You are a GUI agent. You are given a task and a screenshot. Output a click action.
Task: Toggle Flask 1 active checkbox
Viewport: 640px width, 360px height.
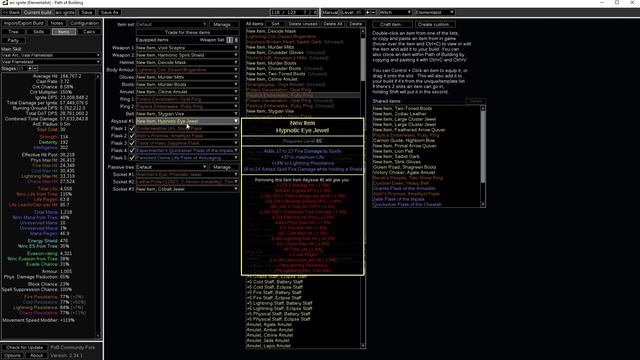[132, 128]
